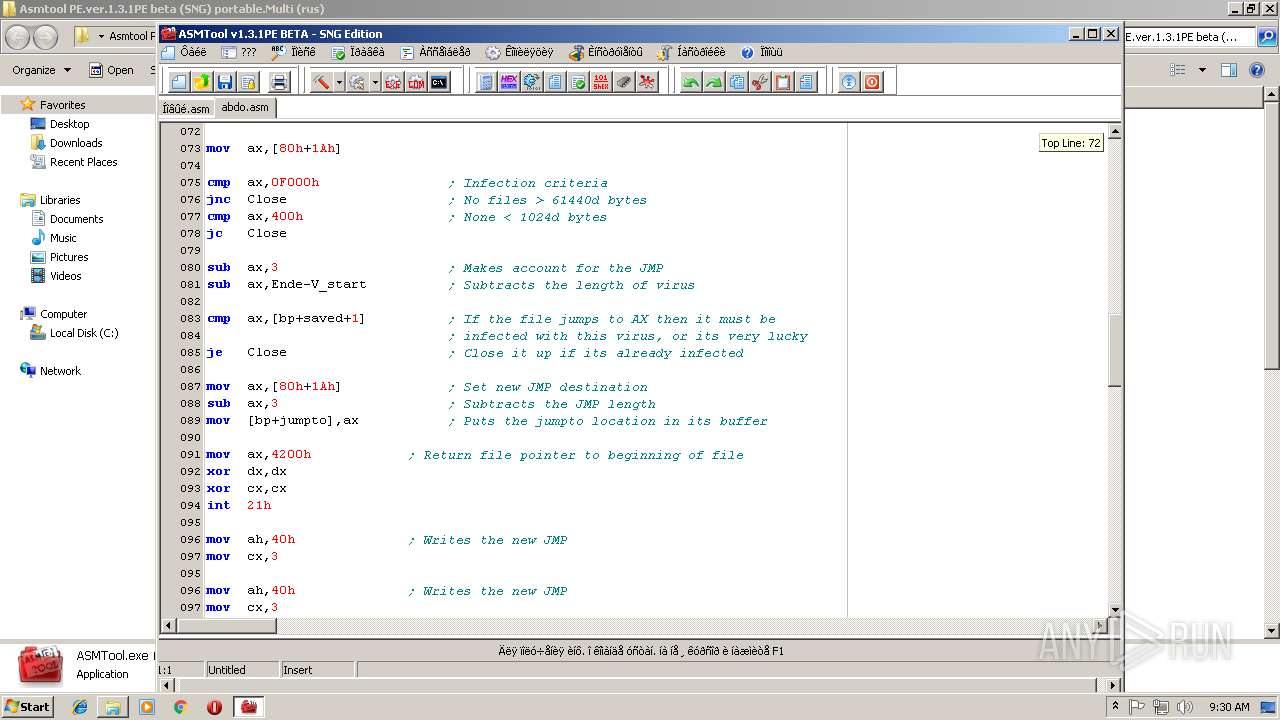Open the '???' menu
Viewport: 1280px width, 720px height.
point(239,52)
